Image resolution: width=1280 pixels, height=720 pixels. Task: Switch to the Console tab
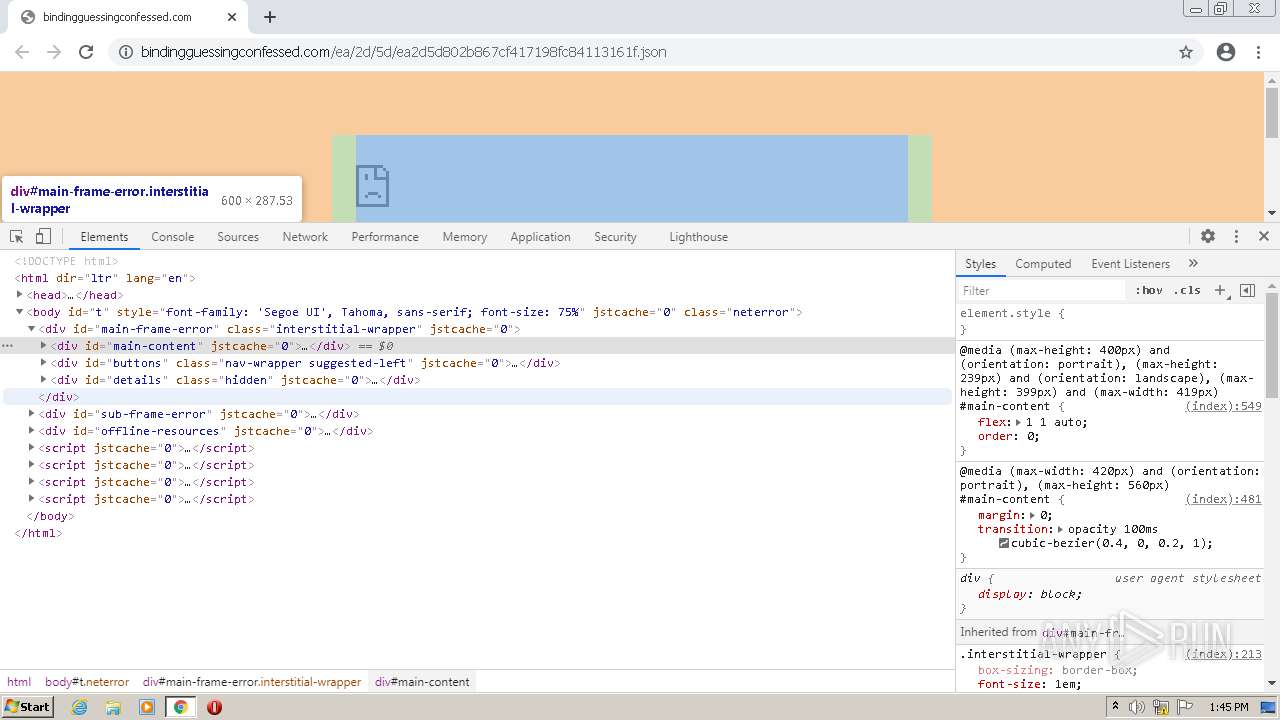tap(173, 237)
